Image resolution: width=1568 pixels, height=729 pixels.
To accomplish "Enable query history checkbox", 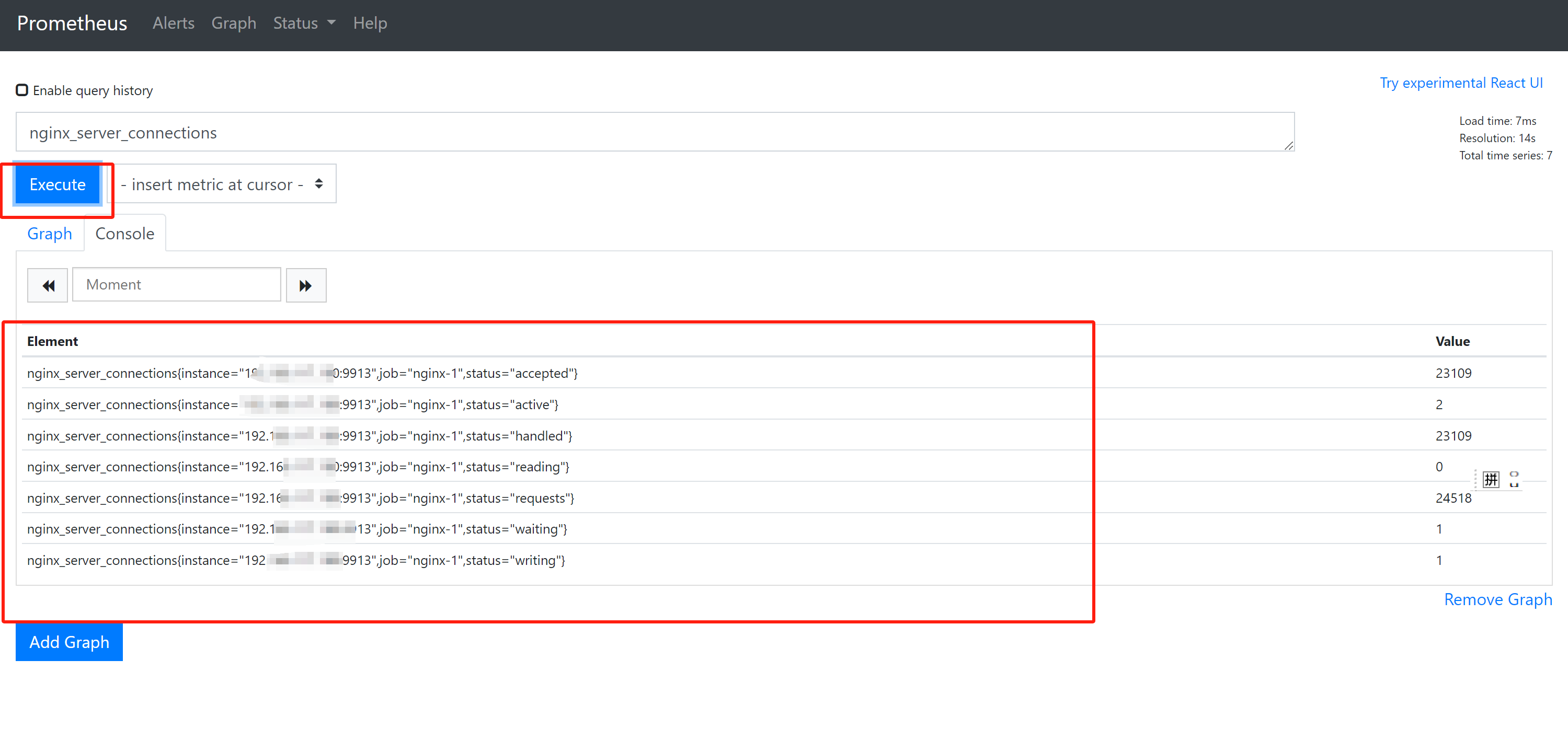I will [22, 90].
